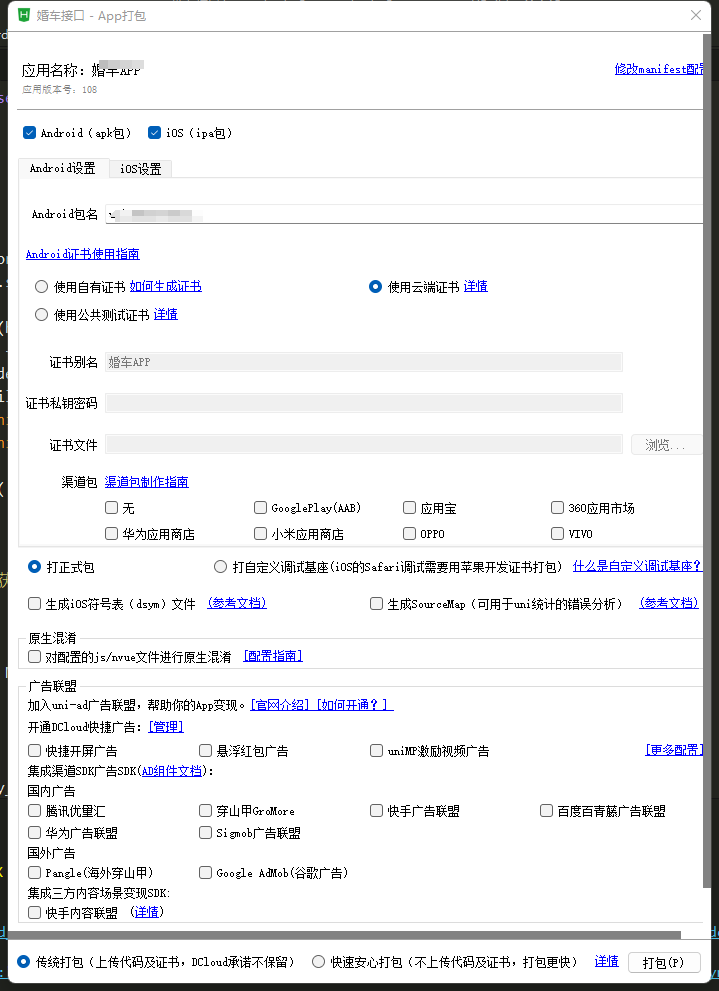Check the GooglePlay(AAB) channel checkbox
Image resolution: width=719 pixels, height=991 pixels.
tap(260, 507)
